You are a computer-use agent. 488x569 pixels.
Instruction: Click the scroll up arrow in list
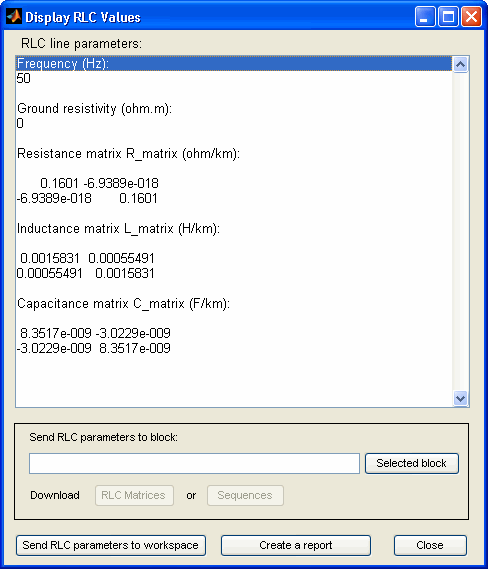460,65
